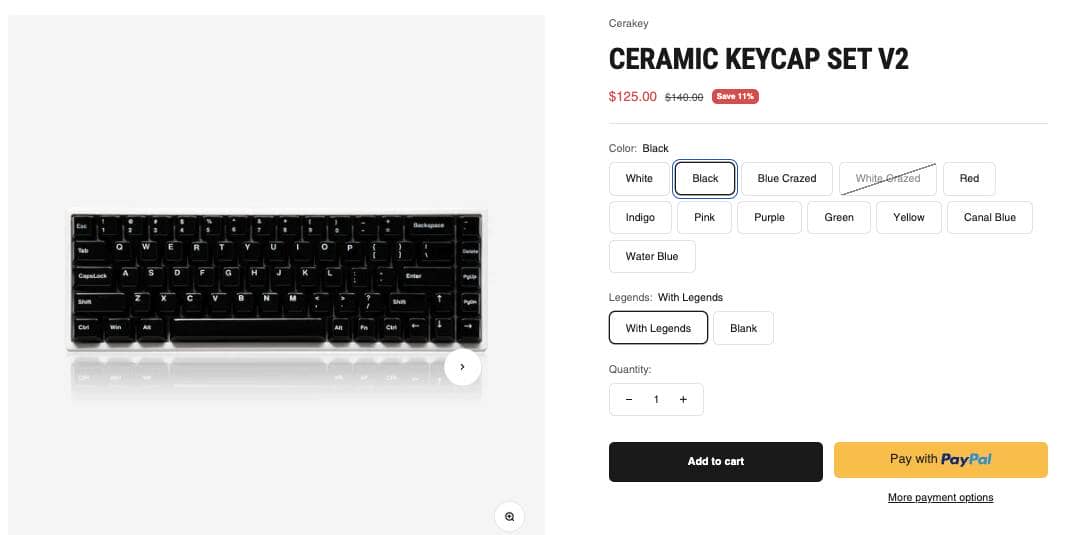
Task: Decrease quantity with minus button
Action: pyautogui.click(x=629, y=400)
